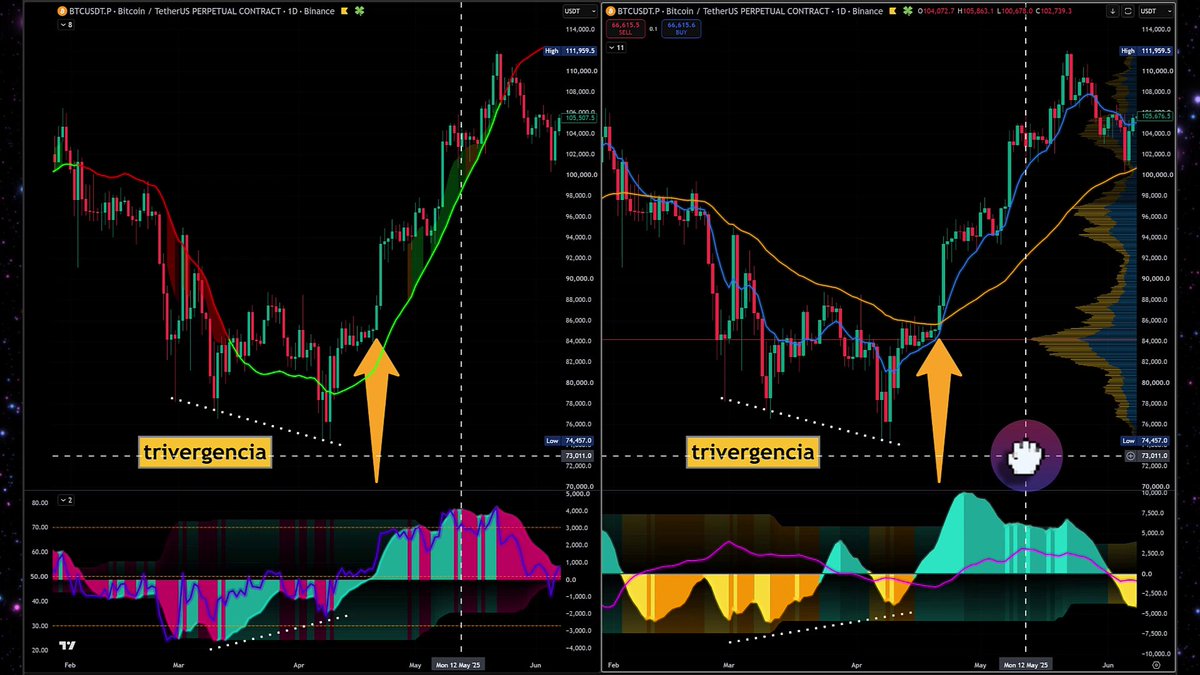Click the Low 74,457.0 label on right chart
1200x675 pixels.
(1144, 441)
